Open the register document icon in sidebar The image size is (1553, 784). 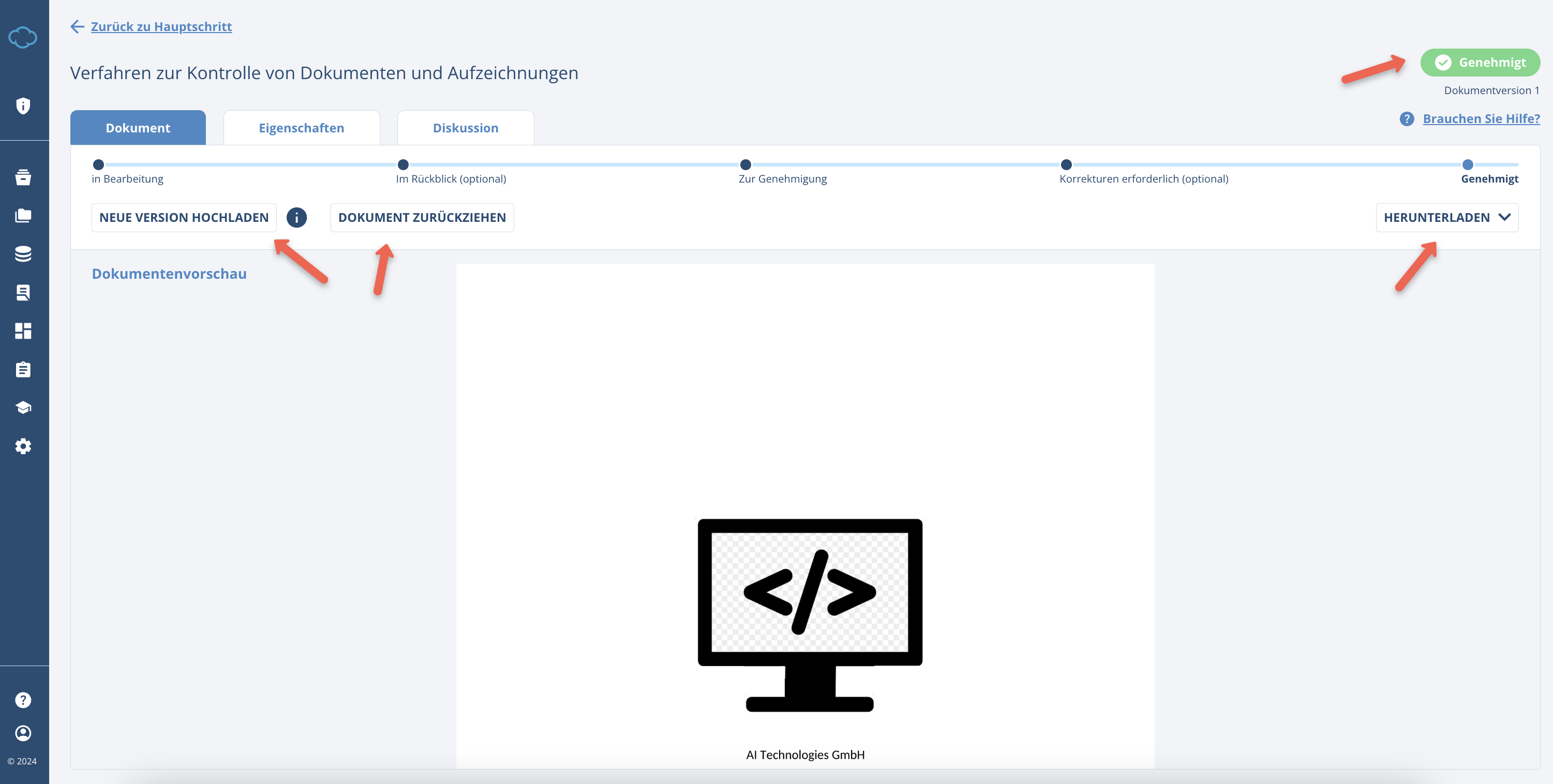[23, 292]
